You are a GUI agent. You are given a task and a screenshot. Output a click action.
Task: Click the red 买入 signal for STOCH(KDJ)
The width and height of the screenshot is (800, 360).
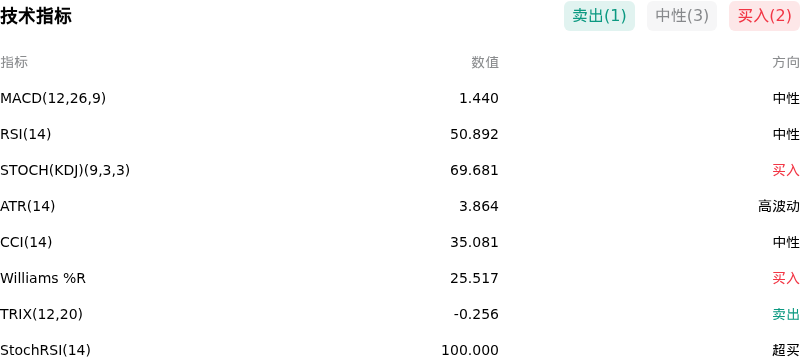click(786, 170)
